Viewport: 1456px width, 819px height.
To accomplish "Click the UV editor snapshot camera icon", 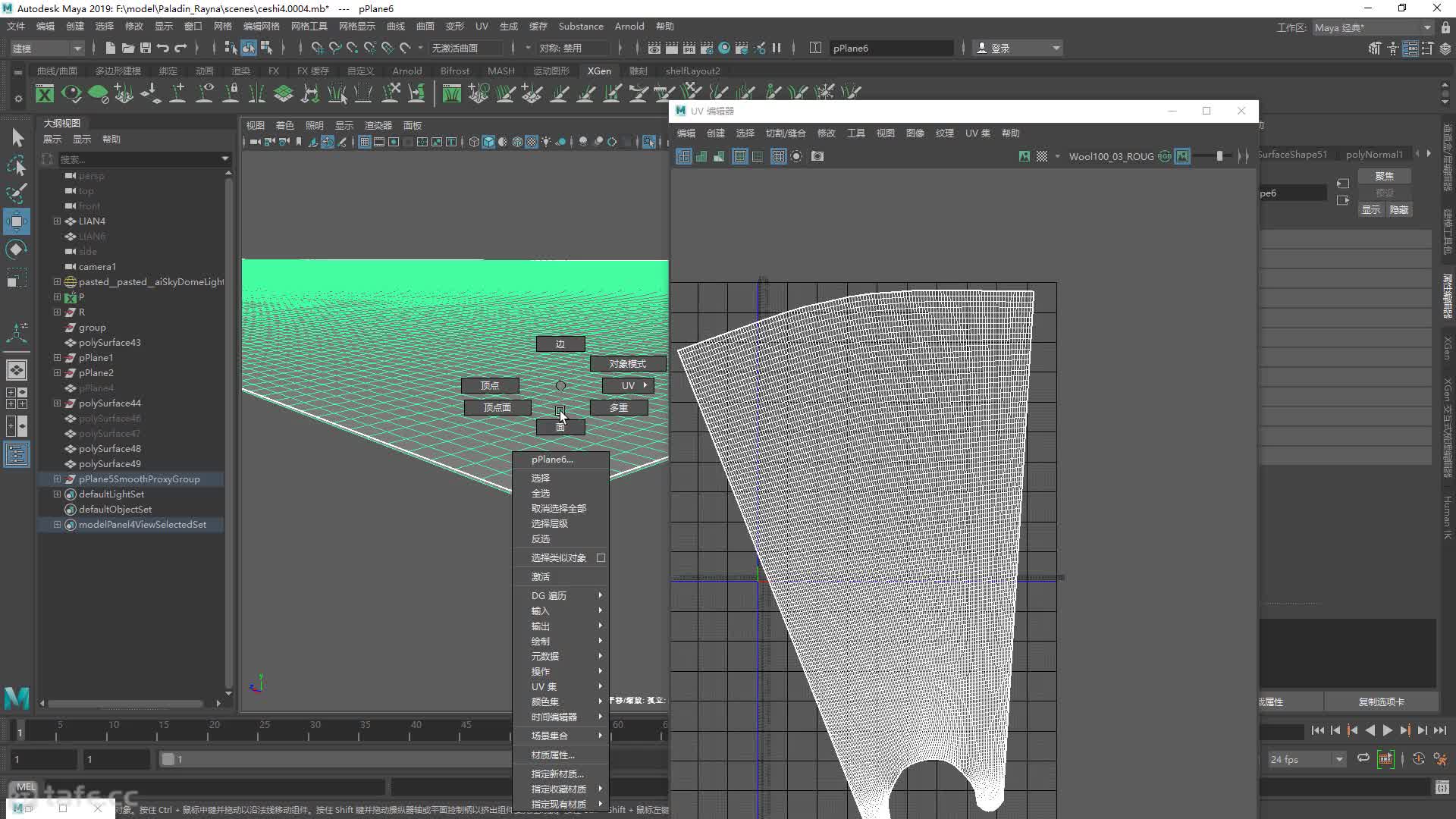I will pyautogui.click(x=817, y=156).
